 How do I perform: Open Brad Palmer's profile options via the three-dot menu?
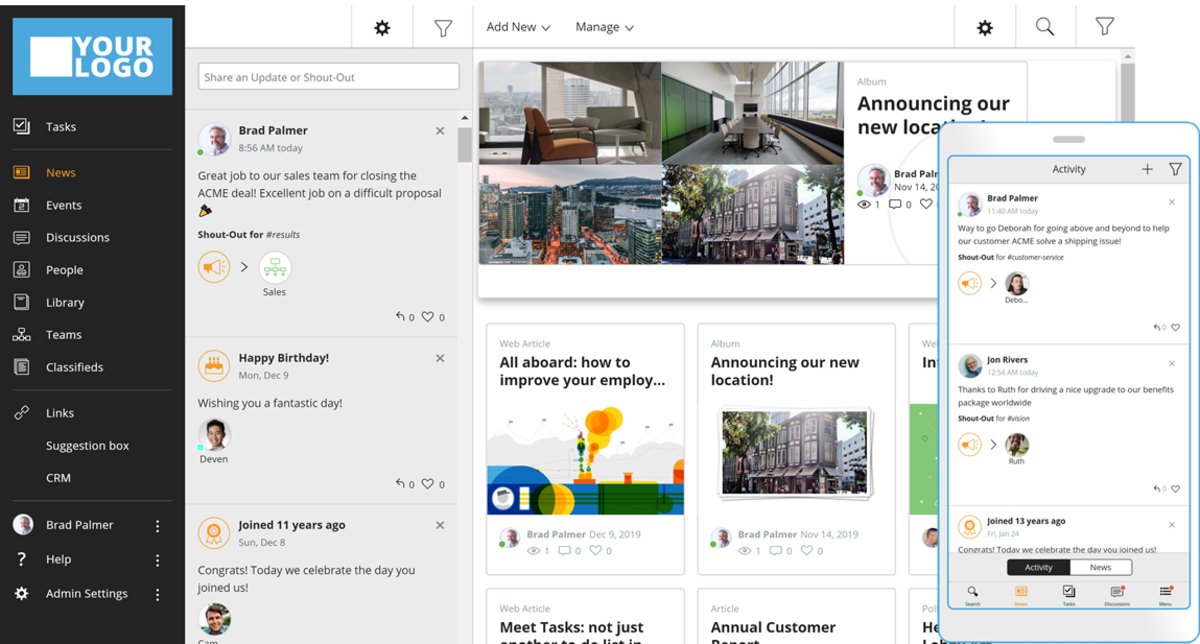[157, 524]
